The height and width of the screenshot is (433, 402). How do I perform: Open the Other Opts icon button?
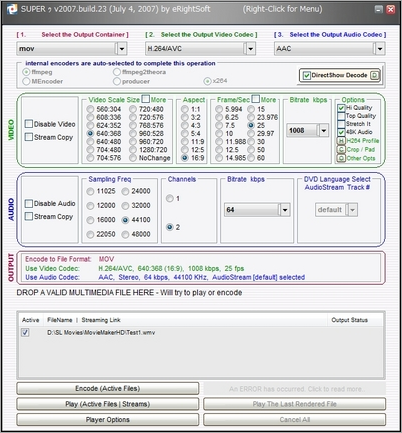click(x=341, y=158)
